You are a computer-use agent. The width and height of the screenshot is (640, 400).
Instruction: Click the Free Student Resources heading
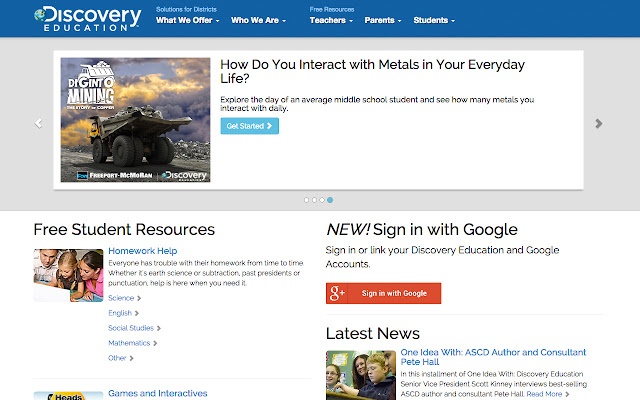pos(124,229)
